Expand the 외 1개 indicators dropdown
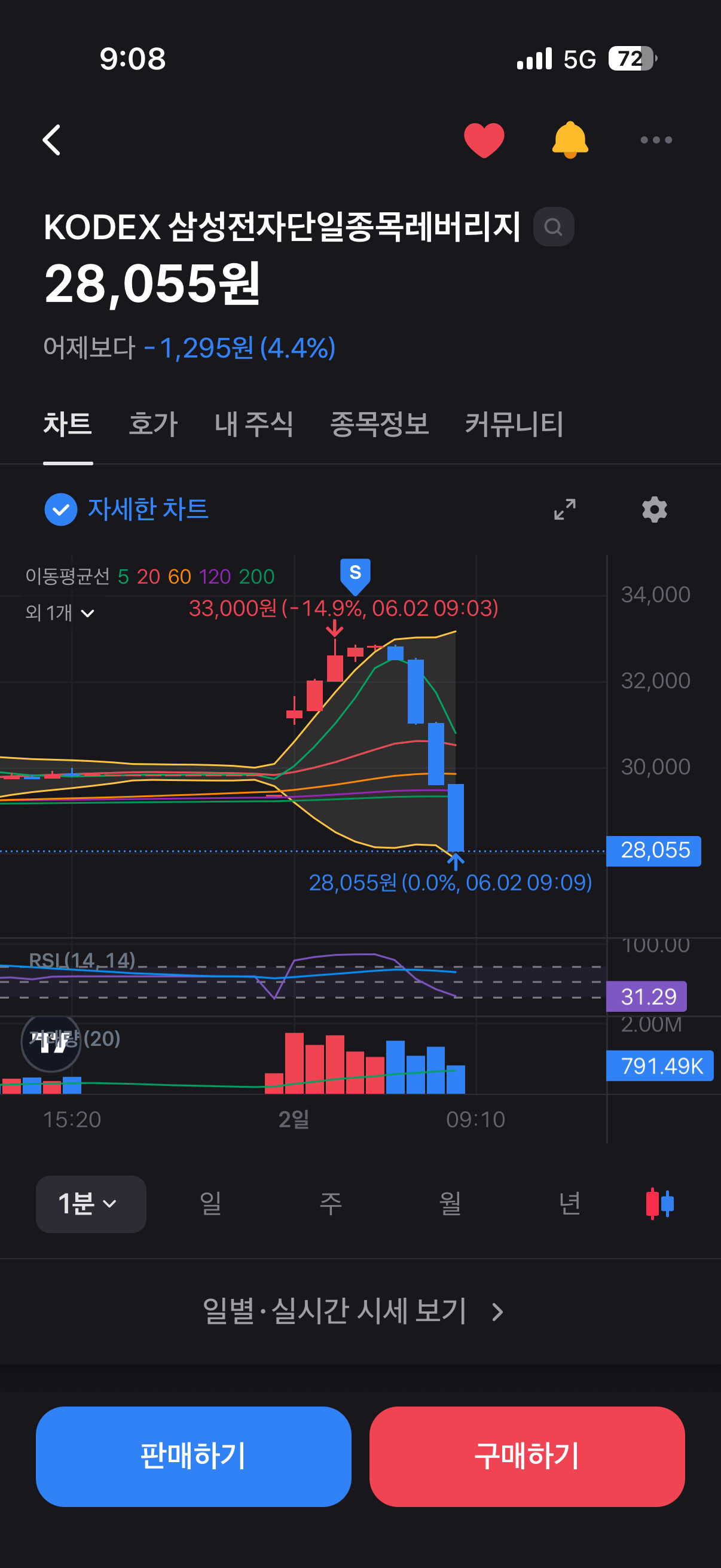This screenshot has width=721, height=1568. pyautogui.click(x=60, y=612)
